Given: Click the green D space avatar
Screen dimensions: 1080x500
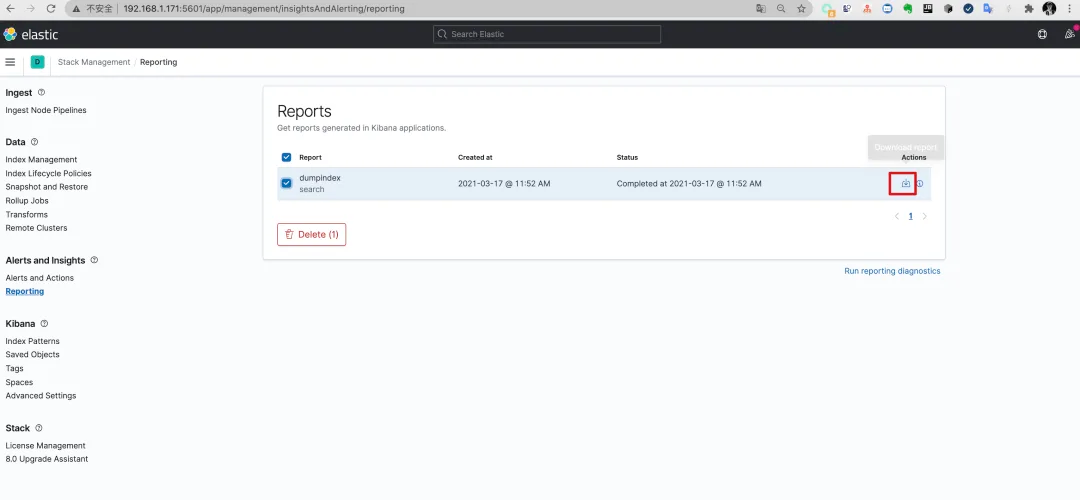Looking at the screenshot, I should pyautogui.click(x=37, y=62).
